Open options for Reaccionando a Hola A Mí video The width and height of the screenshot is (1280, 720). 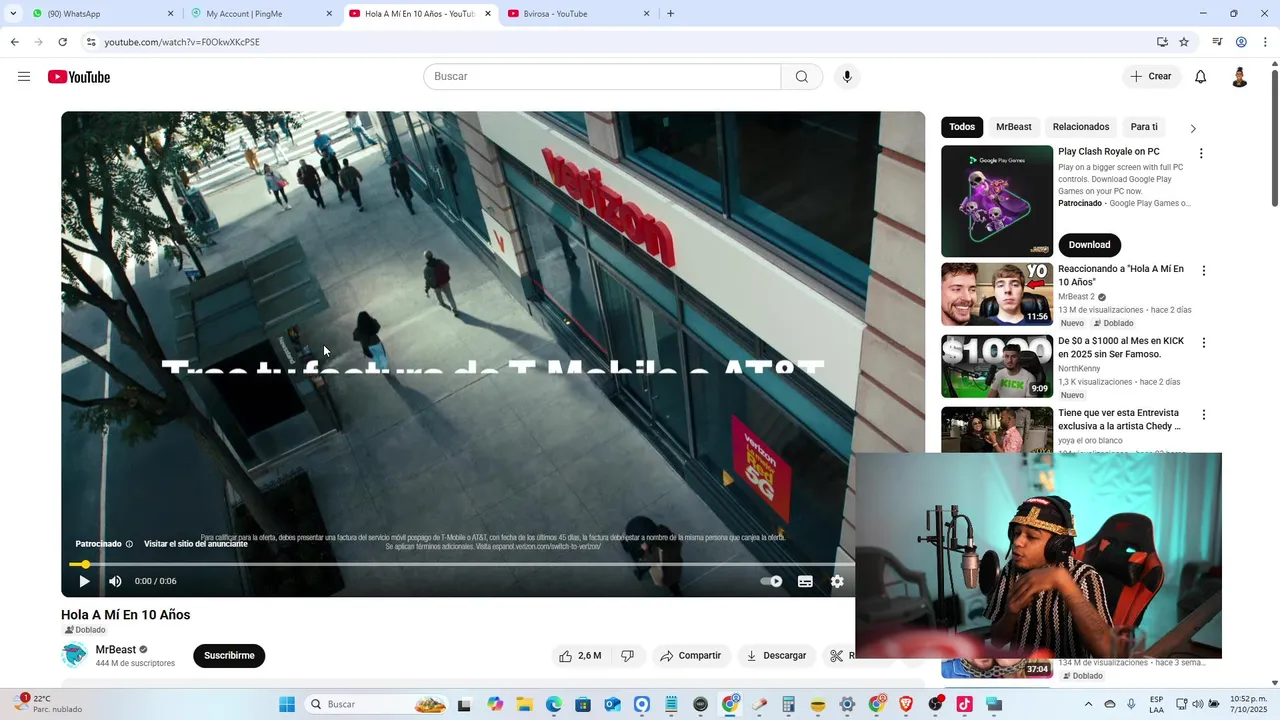click(1203, 271)
